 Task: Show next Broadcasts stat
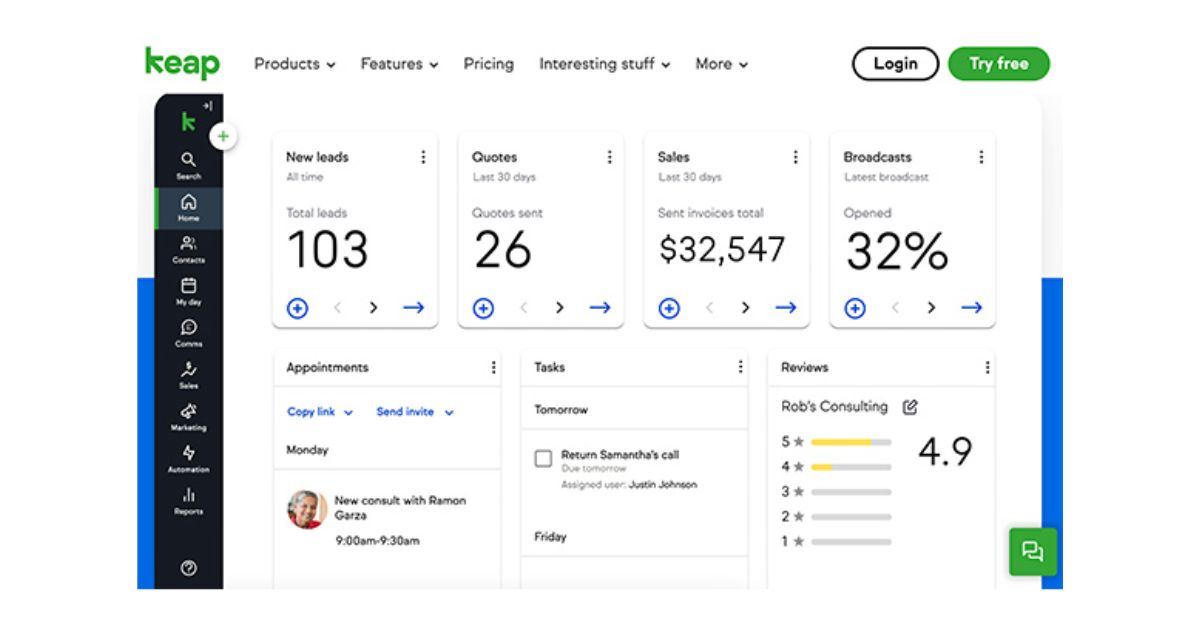[x=931, y=308]
